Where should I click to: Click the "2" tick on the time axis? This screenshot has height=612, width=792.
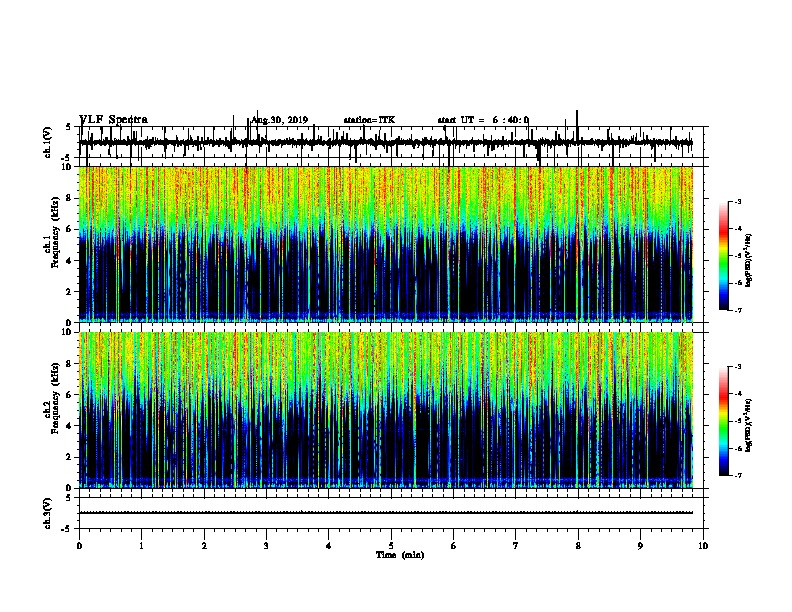point(204,546)
